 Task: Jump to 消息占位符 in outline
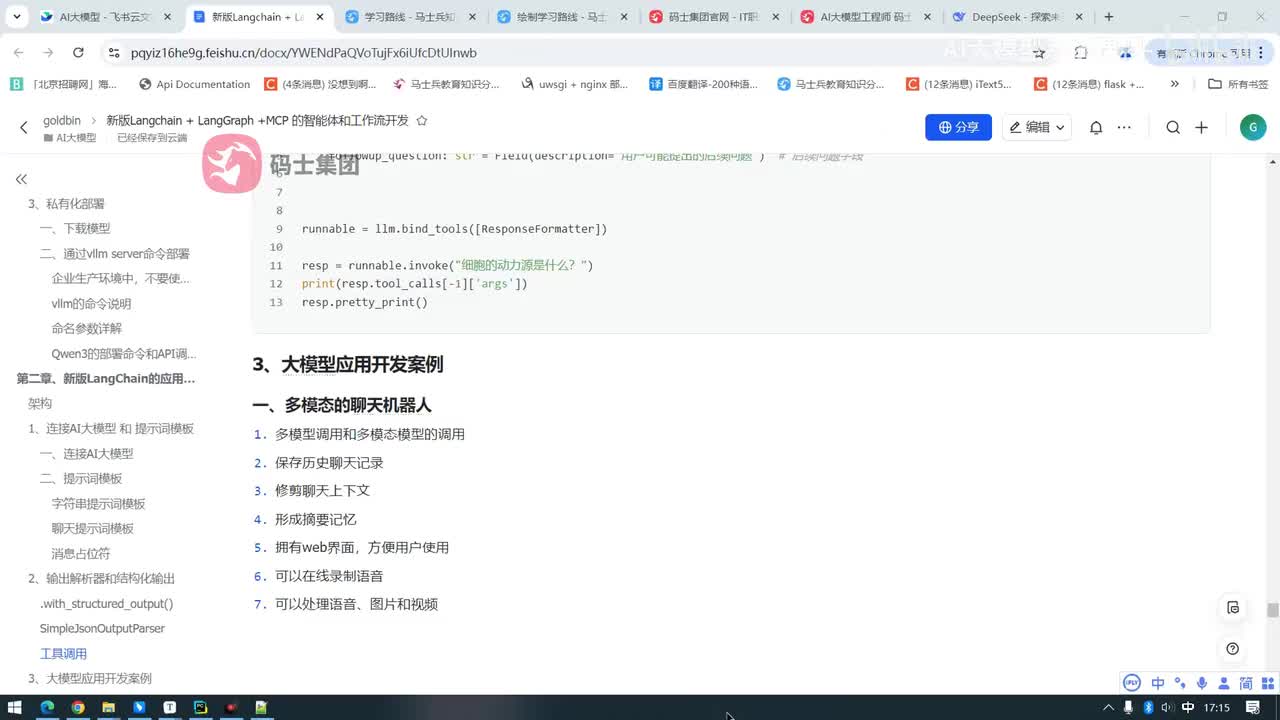[81, 553]
